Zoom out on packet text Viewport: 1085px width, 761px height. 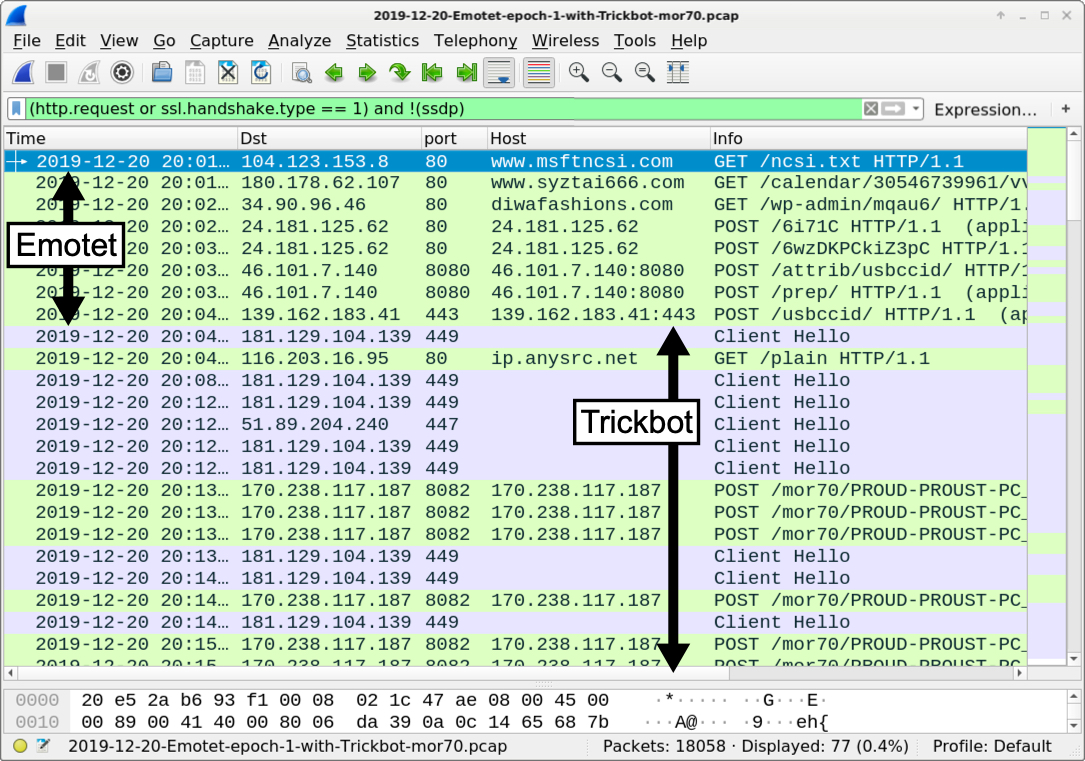point(612,72)
